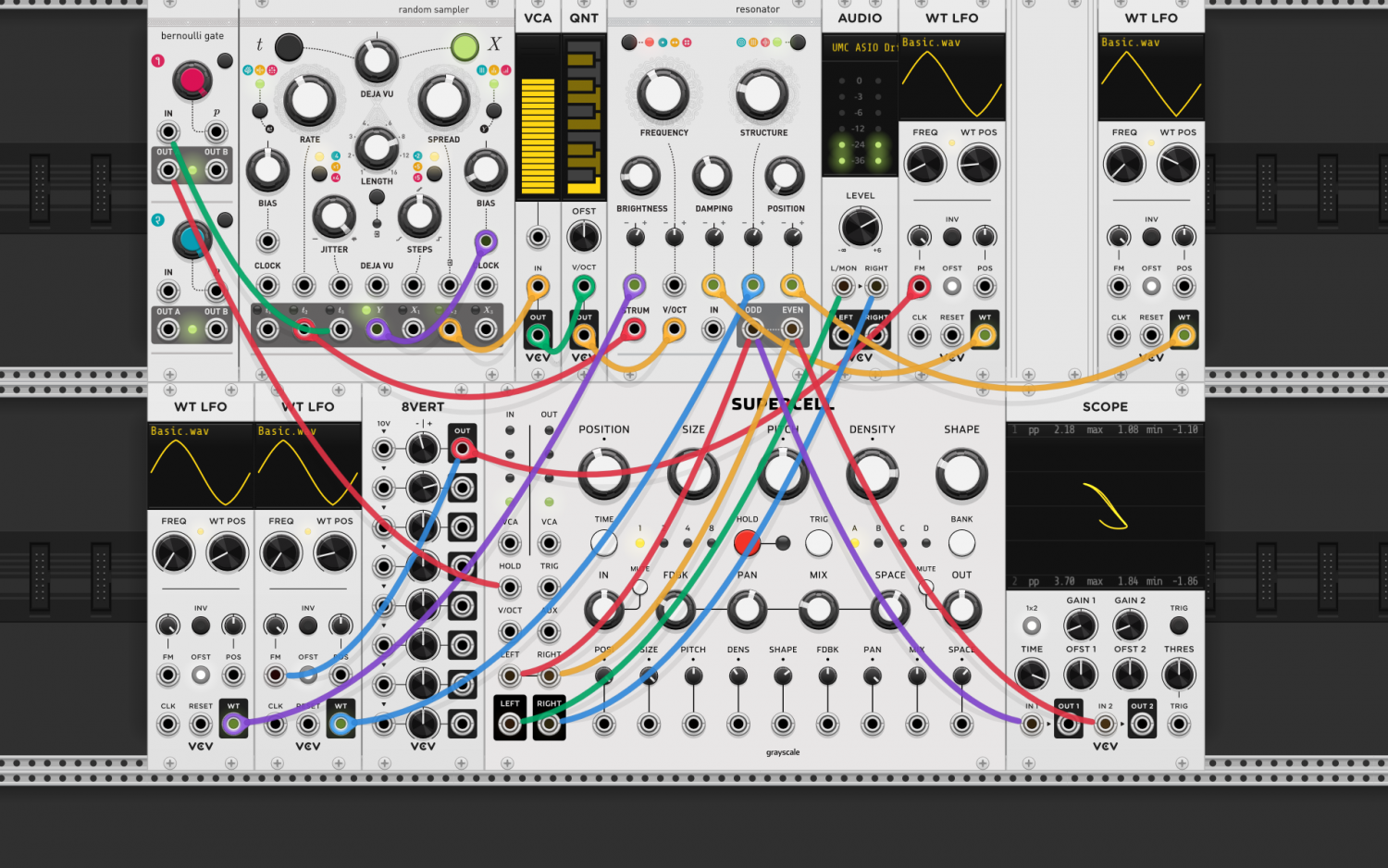Open Basic.wav display on far-right top WT LFO
Image resolution: width=1388 pixels, height=868 pixels.
[x=1151, y=77]
